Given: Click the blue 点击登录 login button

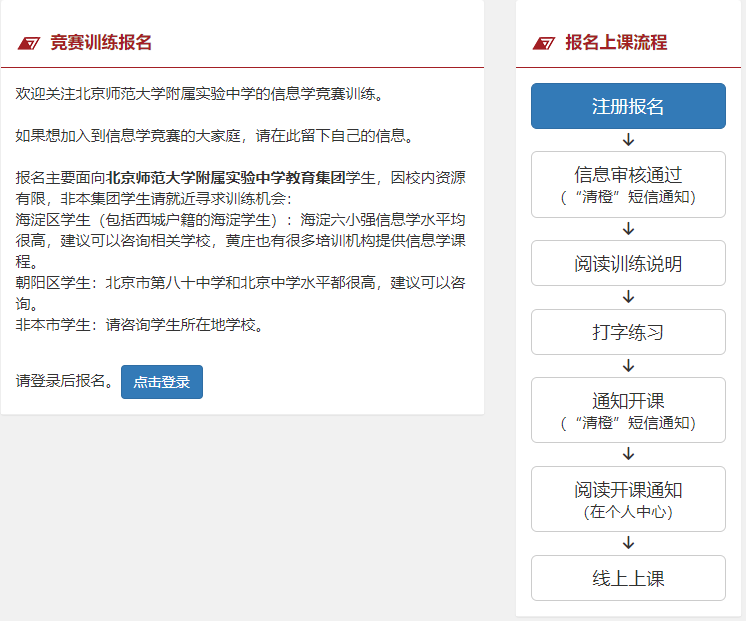Looking at the screenshot, I should click(x=162, y=382).
